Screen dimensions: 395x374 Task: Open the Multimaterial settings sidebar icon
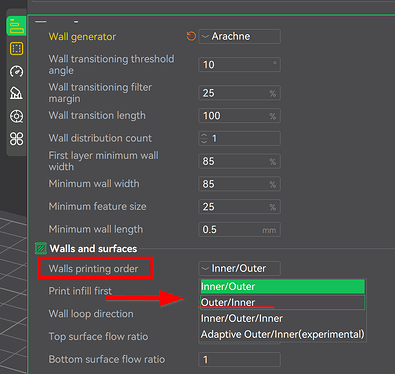coord(16,116)
